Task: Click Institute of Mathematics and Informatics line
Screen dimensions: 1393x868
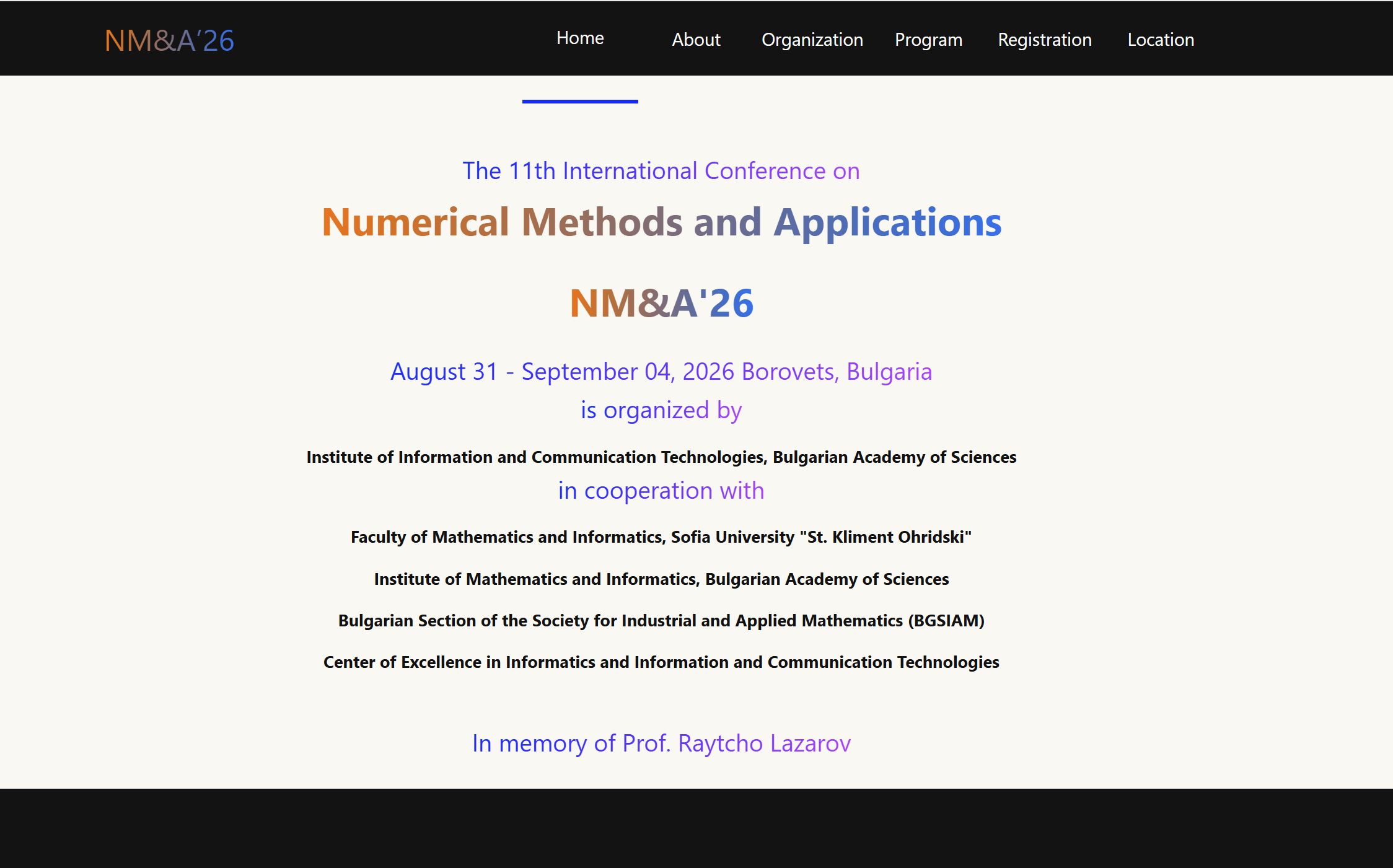Action: [x=661, y=579]
